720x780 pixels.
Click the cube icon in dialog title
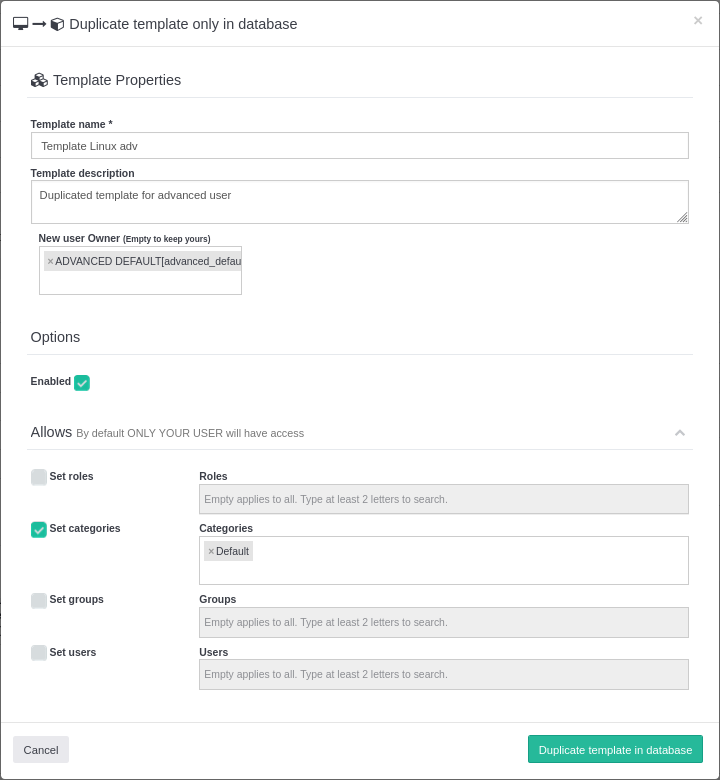(57, 24)
